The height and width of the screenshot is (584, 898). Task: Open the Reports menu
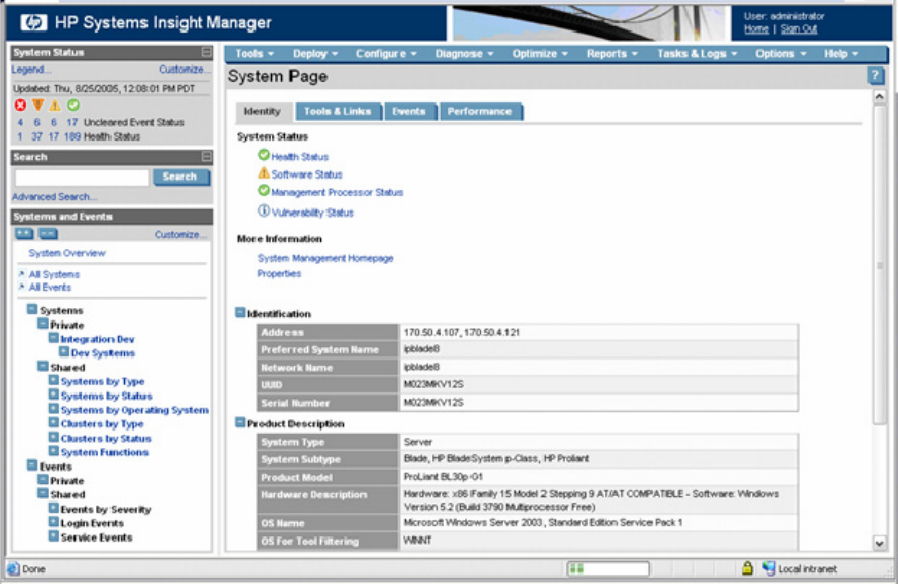(x=612, y=54)
